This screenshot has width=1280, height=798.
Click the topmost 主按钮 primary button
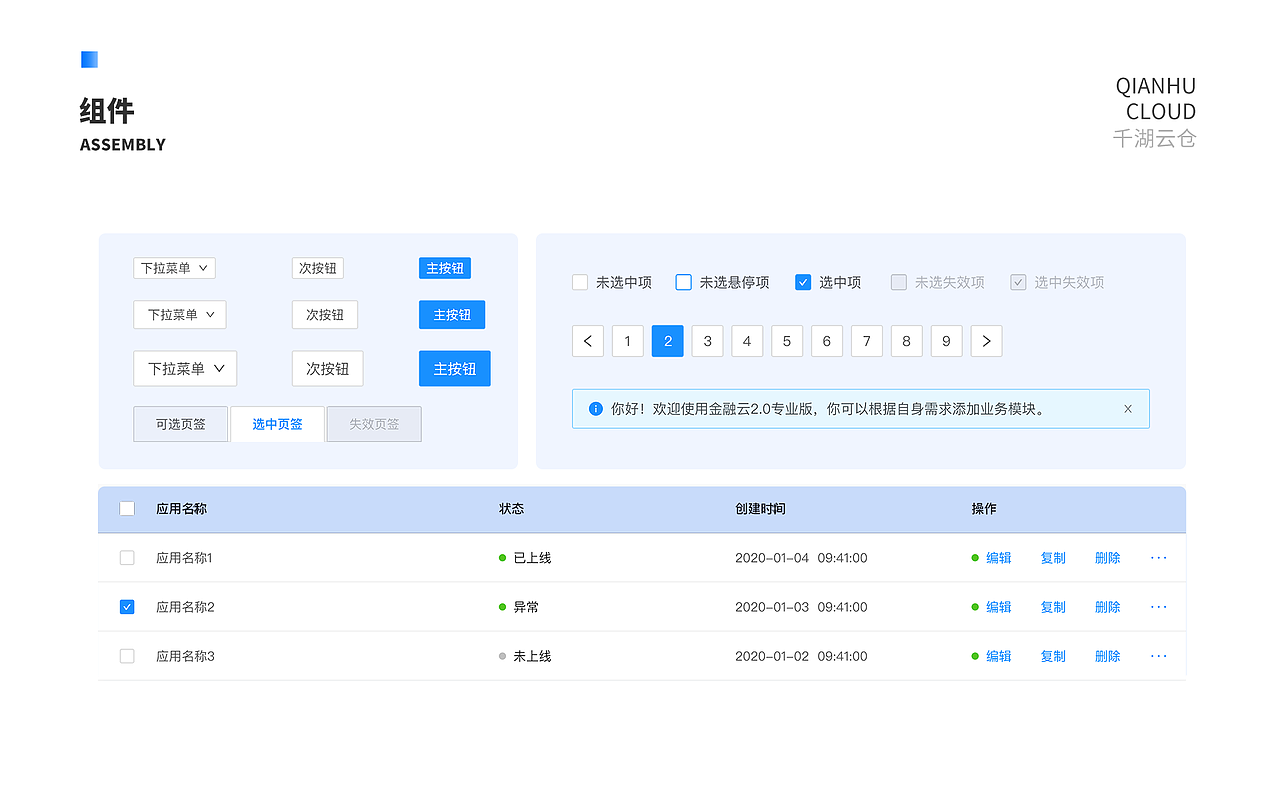(x=445, y=267)
